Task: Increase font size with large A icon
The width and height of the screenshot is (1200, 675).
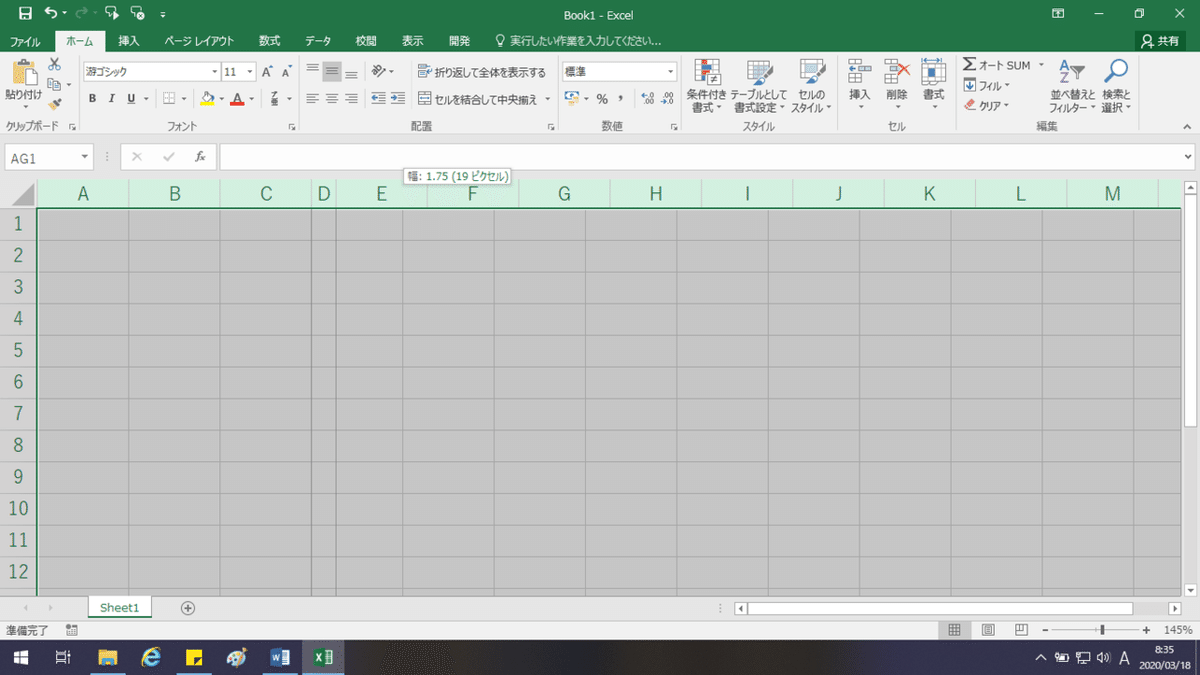Action: point(266,72)
